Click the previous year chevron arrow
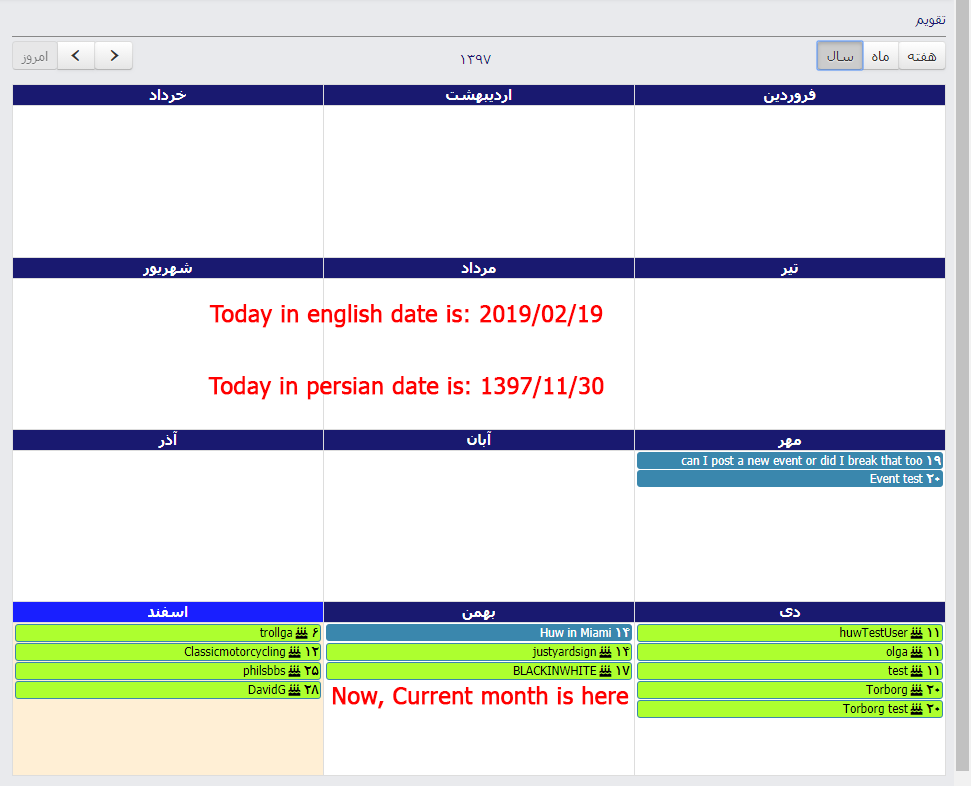971x786 pixels. (x=114, y=56)
